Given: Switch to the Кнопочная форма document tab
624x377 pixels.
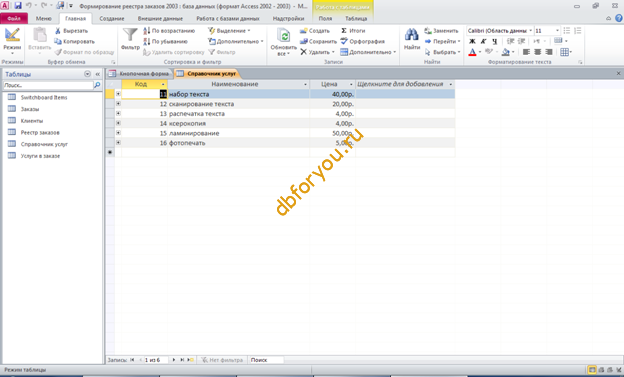Looking at the screenshot, I should pos(139,74).
